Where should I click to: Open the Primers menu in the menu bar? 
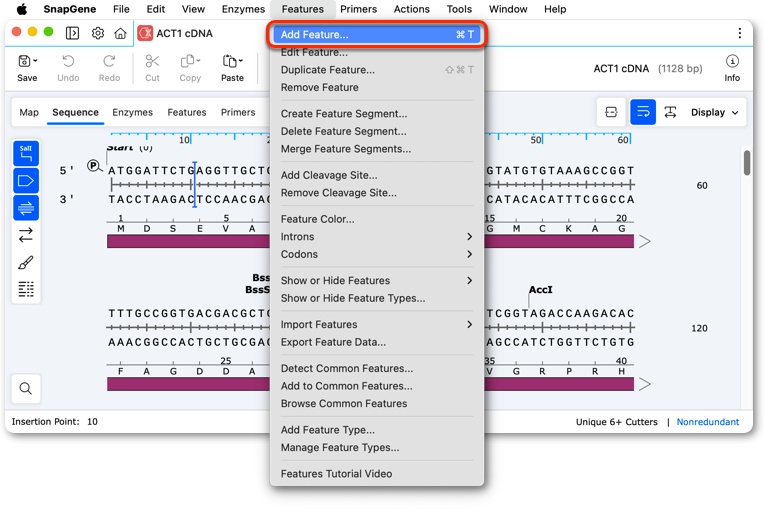pyautogui.click(x=358, y=9)
